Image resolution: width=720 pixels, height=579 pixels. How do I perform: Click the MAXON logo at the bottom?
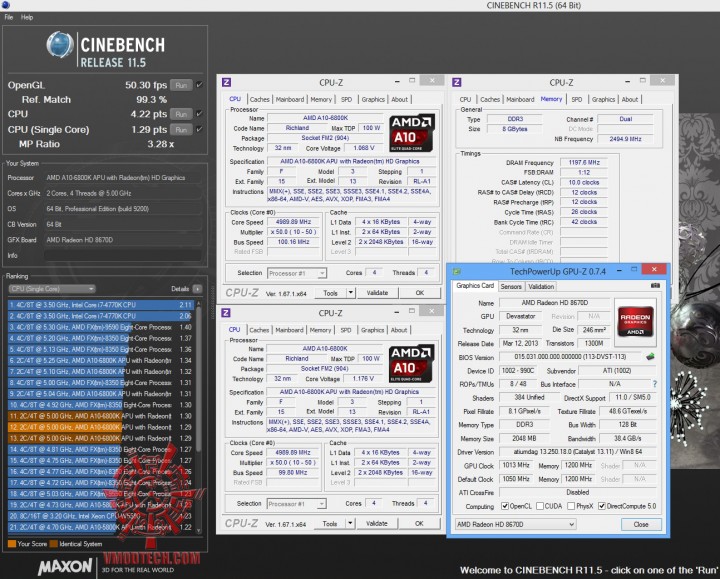click(x=65, y=567)
